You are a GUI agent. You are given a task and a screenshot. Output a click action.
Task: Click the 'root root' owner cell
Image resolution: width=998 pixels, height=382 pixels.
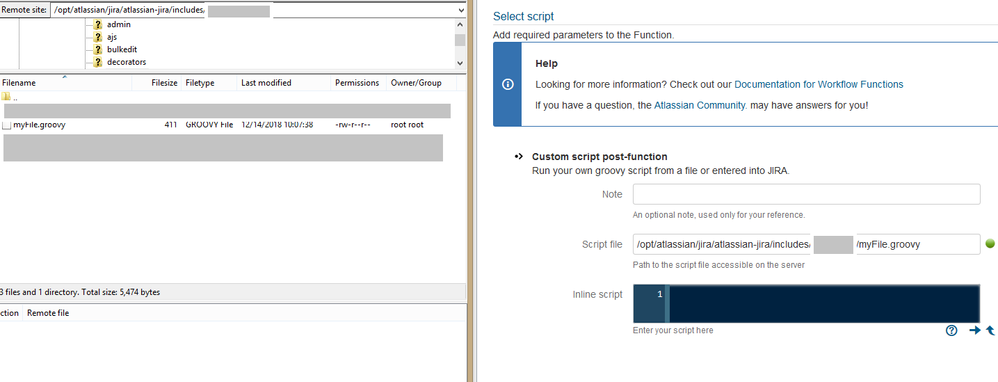click(x=407, y=125)
